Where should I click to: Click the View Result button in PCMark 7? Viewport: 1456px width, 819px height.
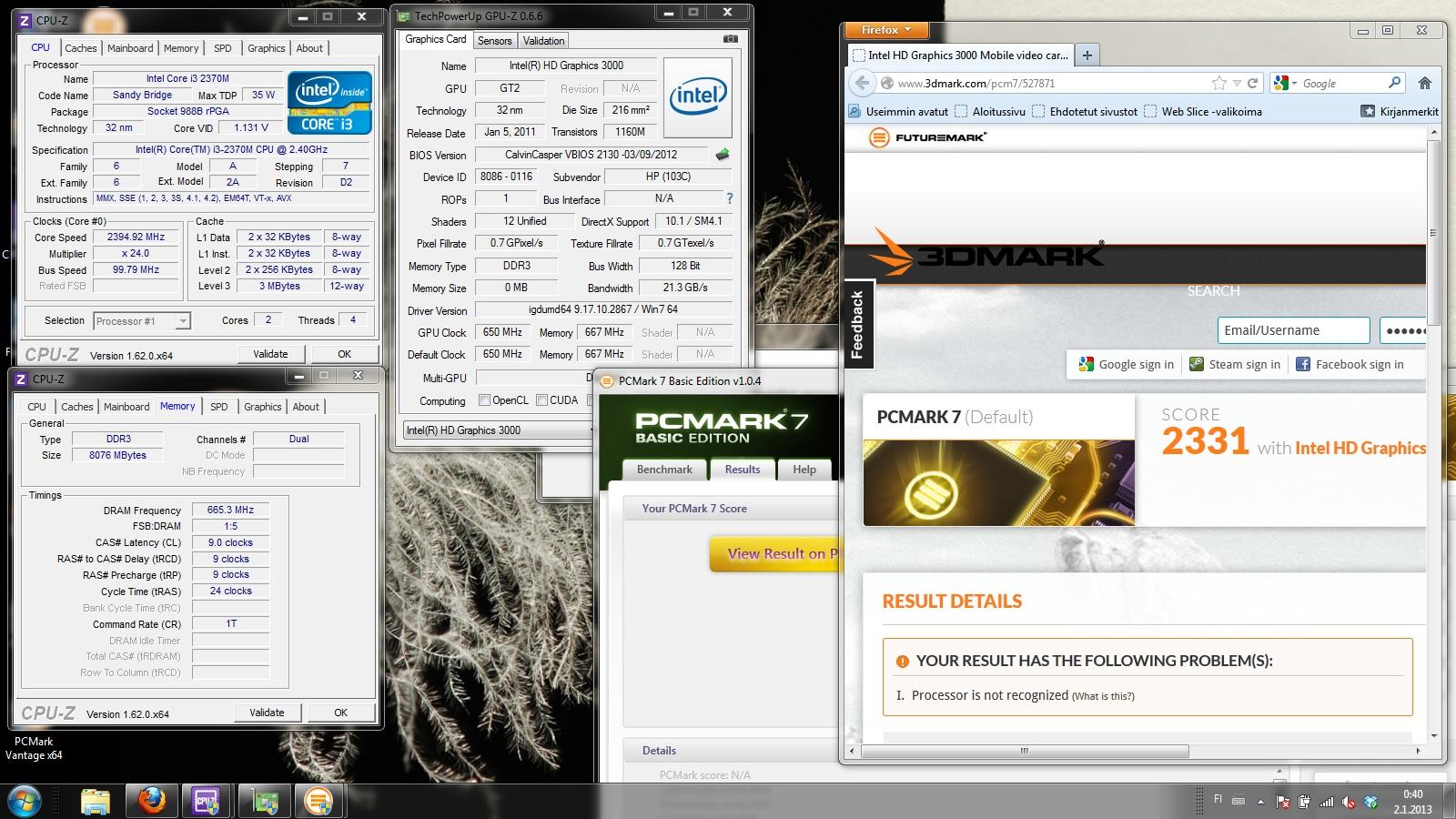coord(773,553)
